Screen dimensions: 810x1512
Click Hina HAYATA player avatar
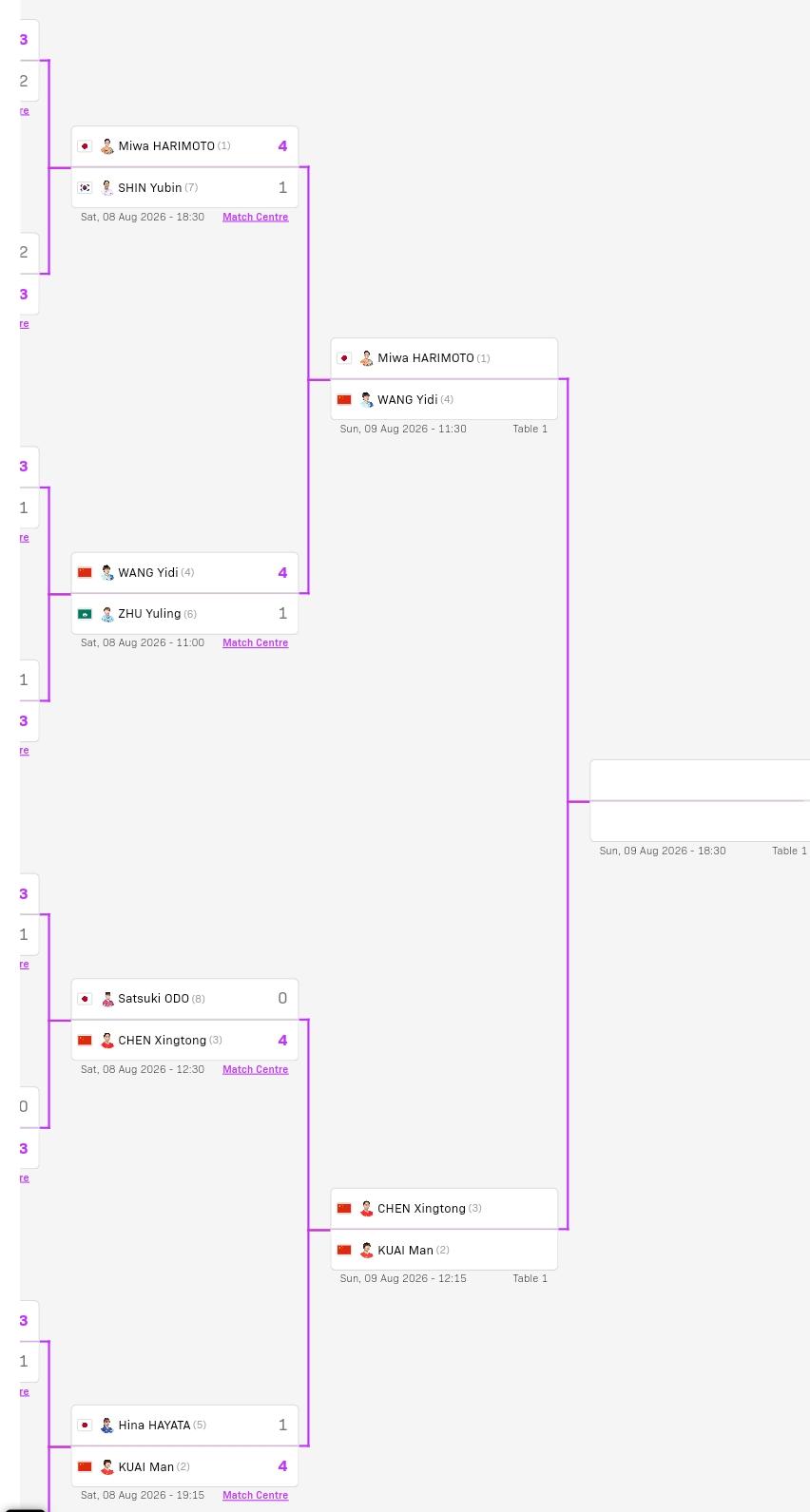coord(107,1426)
